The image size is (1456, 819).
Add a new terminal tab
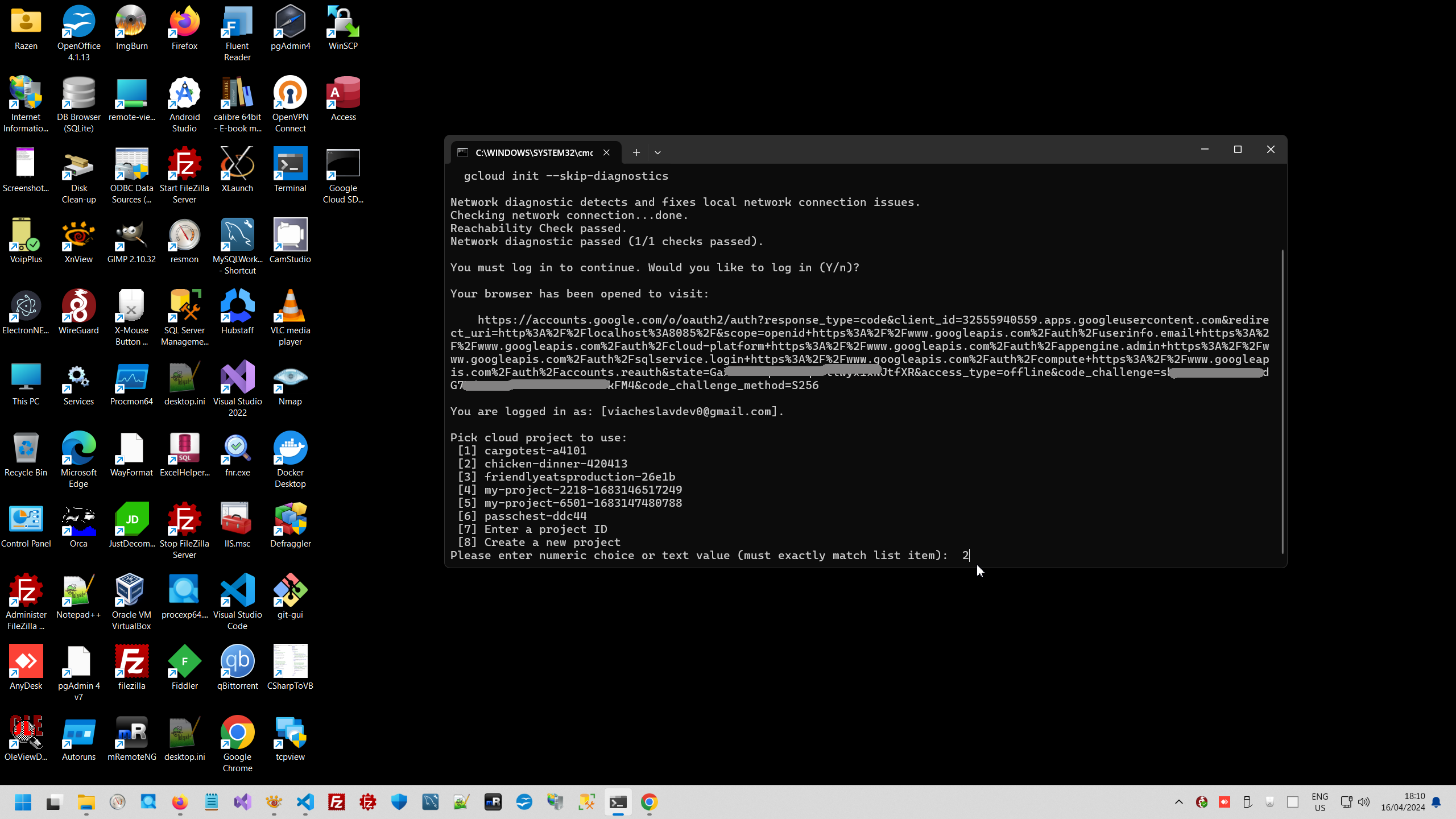636,152
